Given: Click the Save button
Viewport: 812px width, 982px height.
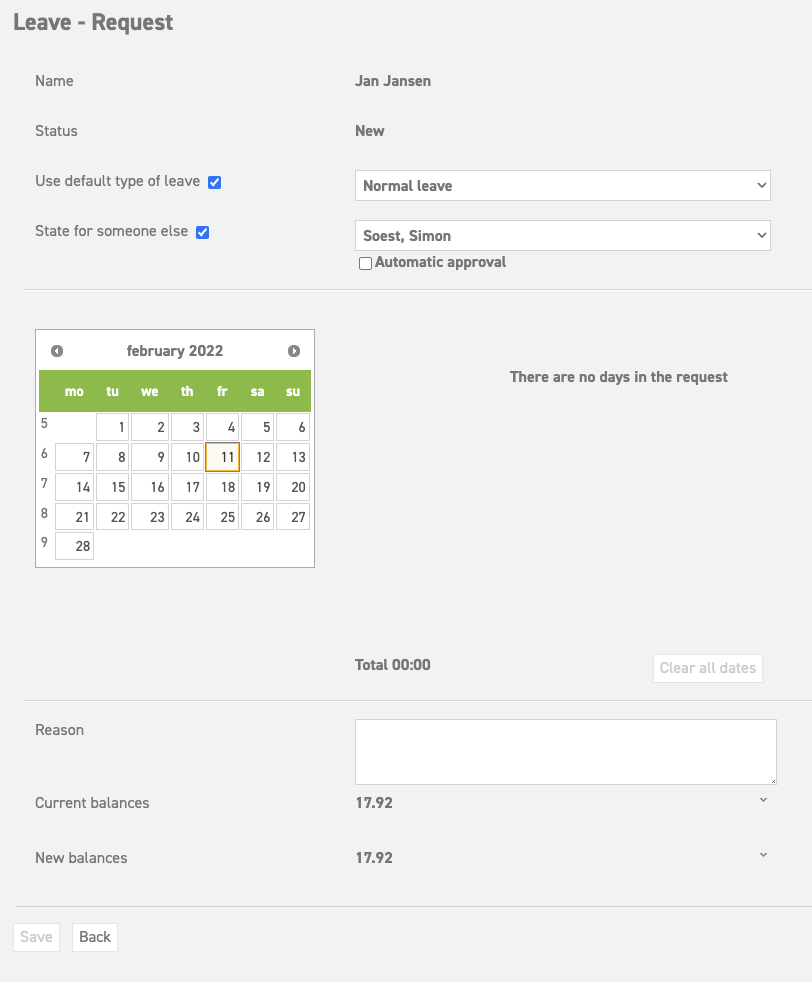Looking at the screenshot, I should click(35, 937).
